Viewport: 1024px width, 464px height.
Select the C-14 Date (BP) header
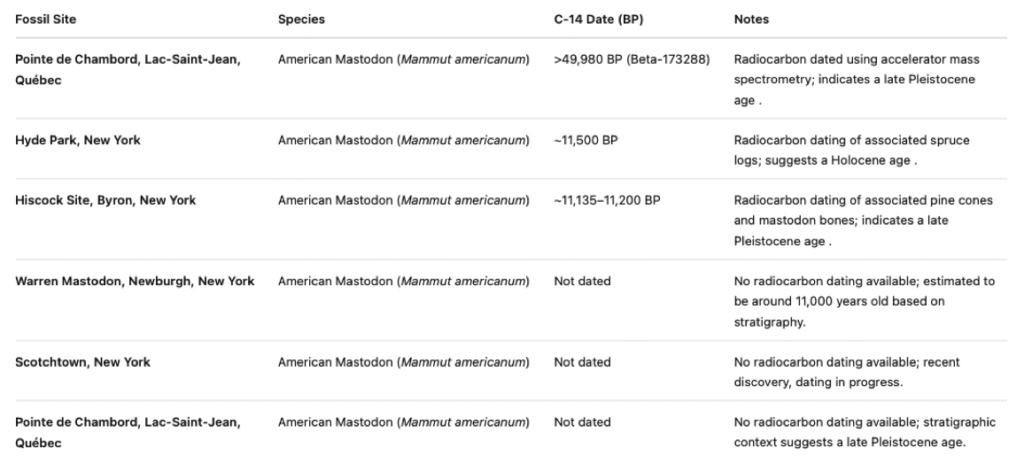pos(599,19)
